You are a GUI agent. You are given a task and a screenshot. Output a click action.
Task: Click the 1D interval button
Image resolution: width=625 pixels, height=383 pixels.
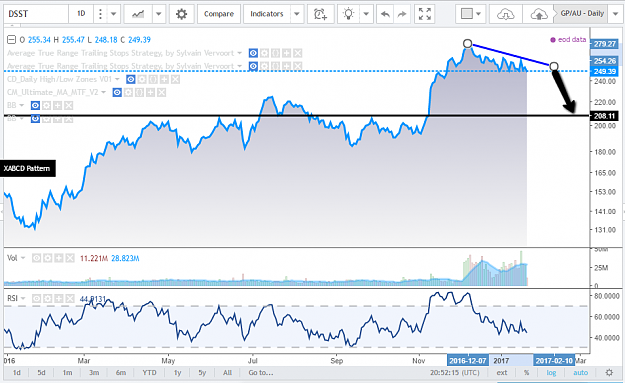tap(81, 14)
